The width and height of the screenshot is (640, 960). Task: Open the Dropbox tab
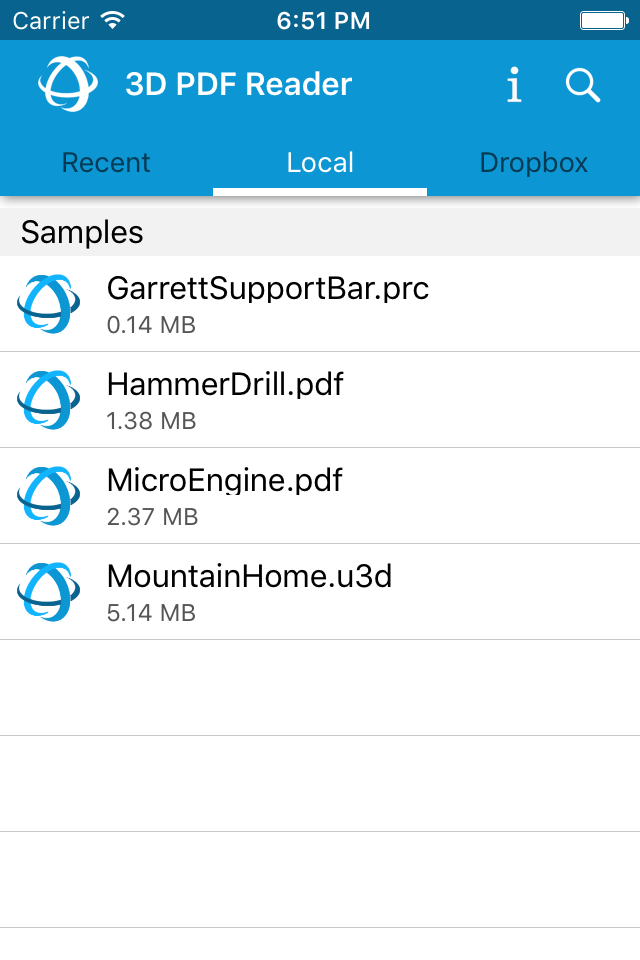533,163
